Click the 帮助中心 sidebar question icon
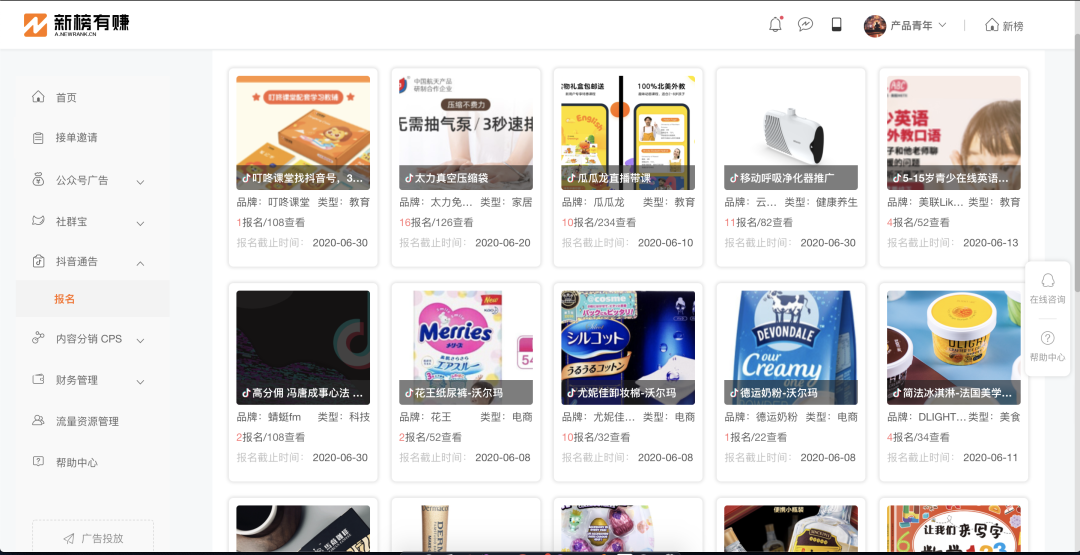 tap(39, 461)
